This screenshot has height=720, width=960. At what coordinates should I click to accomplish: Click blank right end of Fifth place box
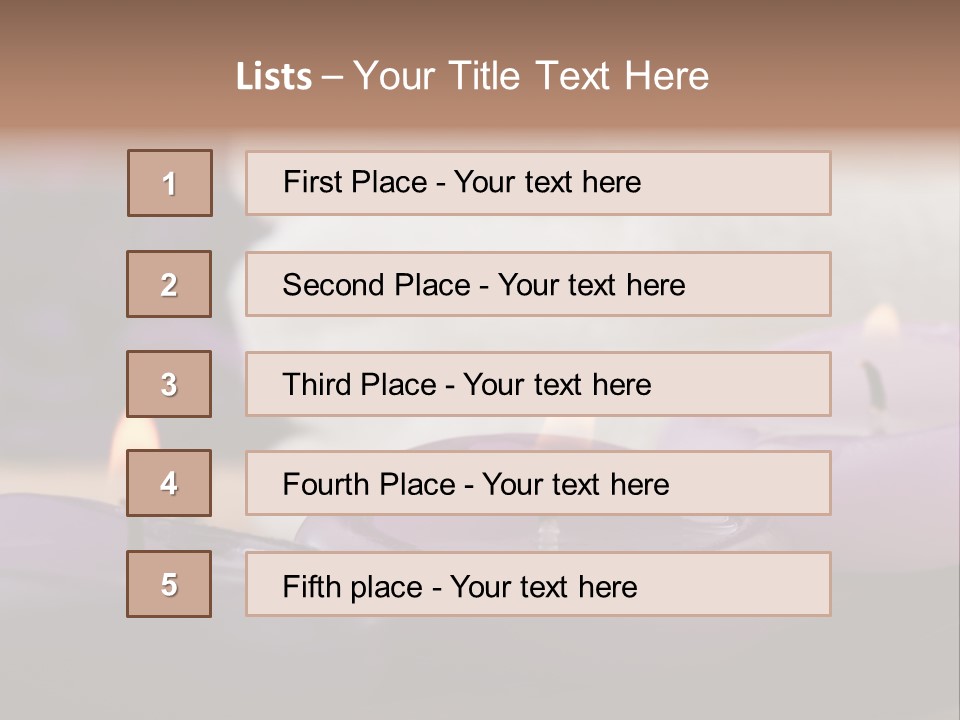click(760, 584)
